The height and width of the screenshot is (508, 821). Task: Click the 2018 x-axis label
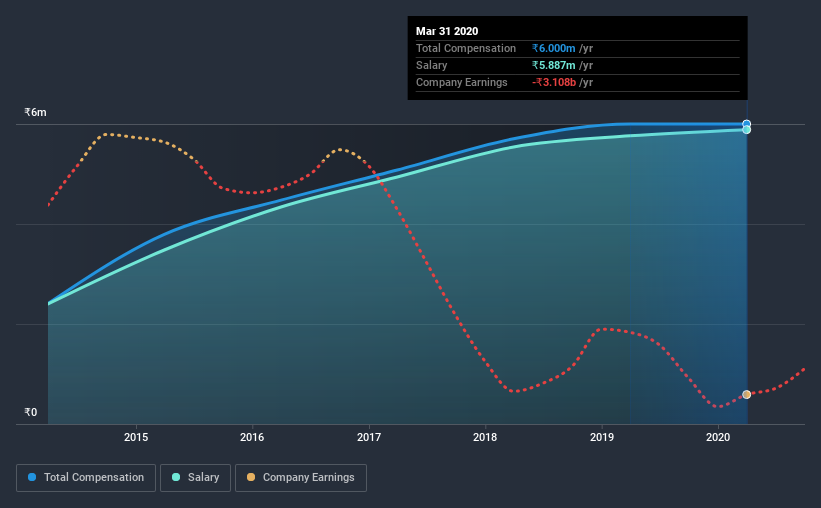485,437
